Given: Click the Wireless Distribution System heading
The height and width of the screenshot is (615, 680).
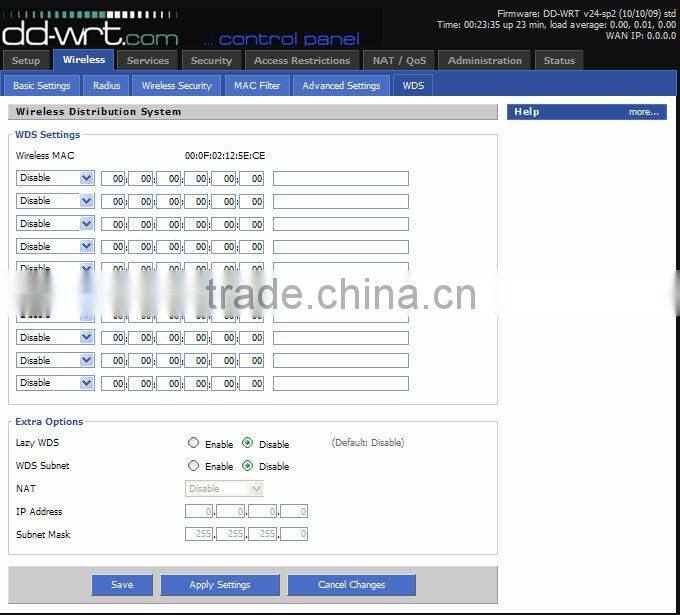Looking at the screenshot, I should (x=98, y=111).
